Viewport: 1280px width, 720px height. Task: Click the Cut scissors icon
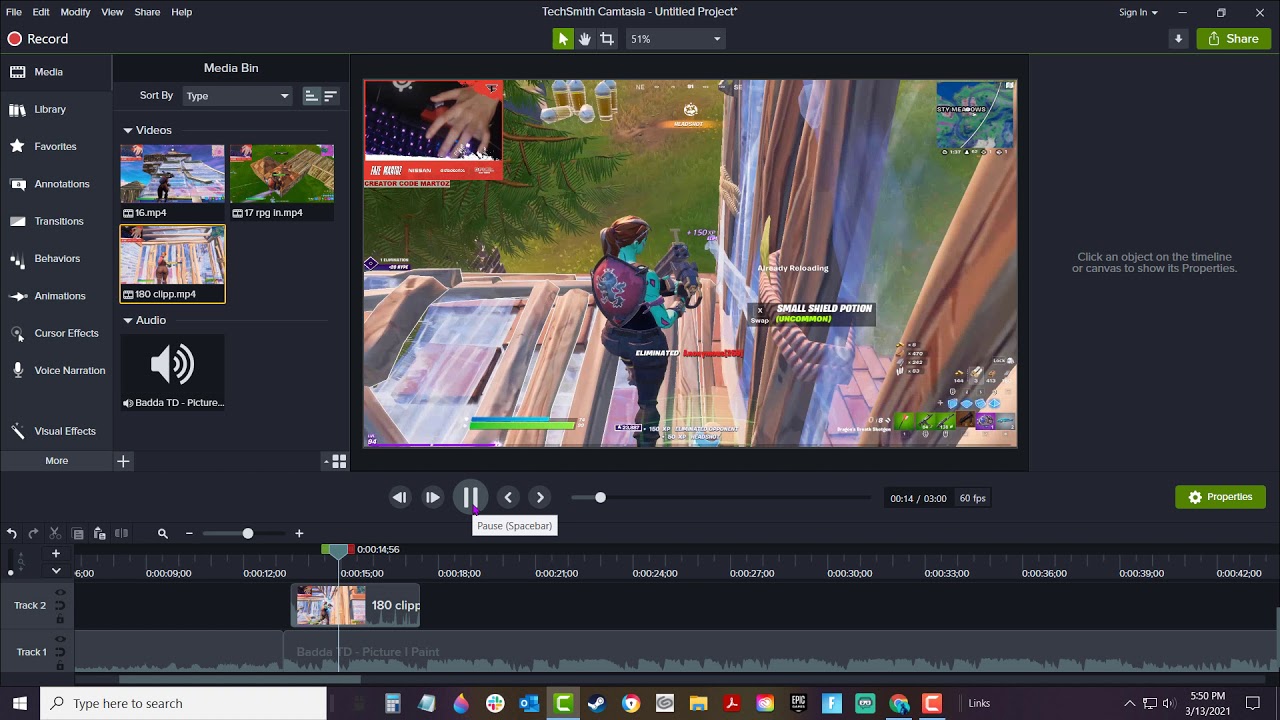[55, 534]
